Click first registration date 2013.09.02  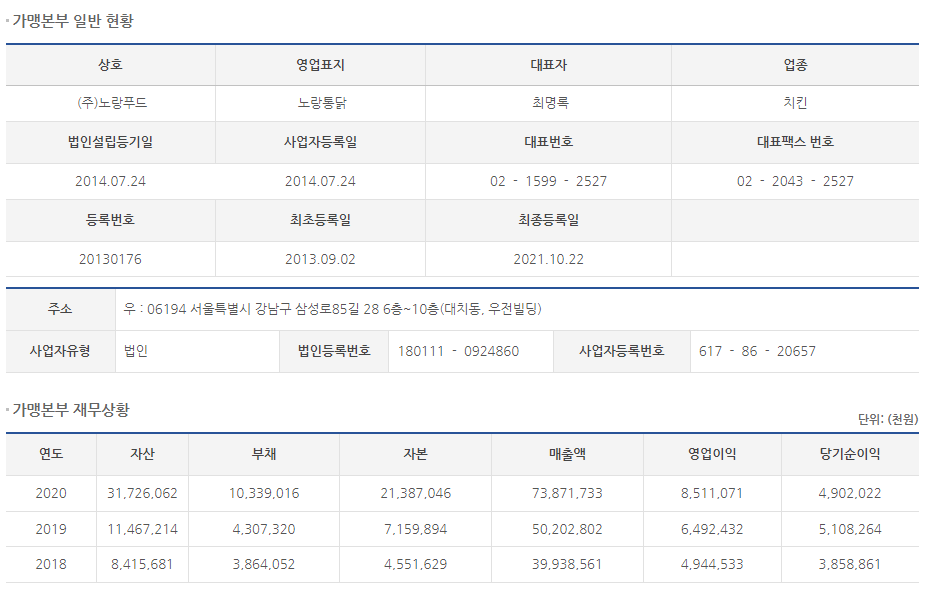coord(320,259)
